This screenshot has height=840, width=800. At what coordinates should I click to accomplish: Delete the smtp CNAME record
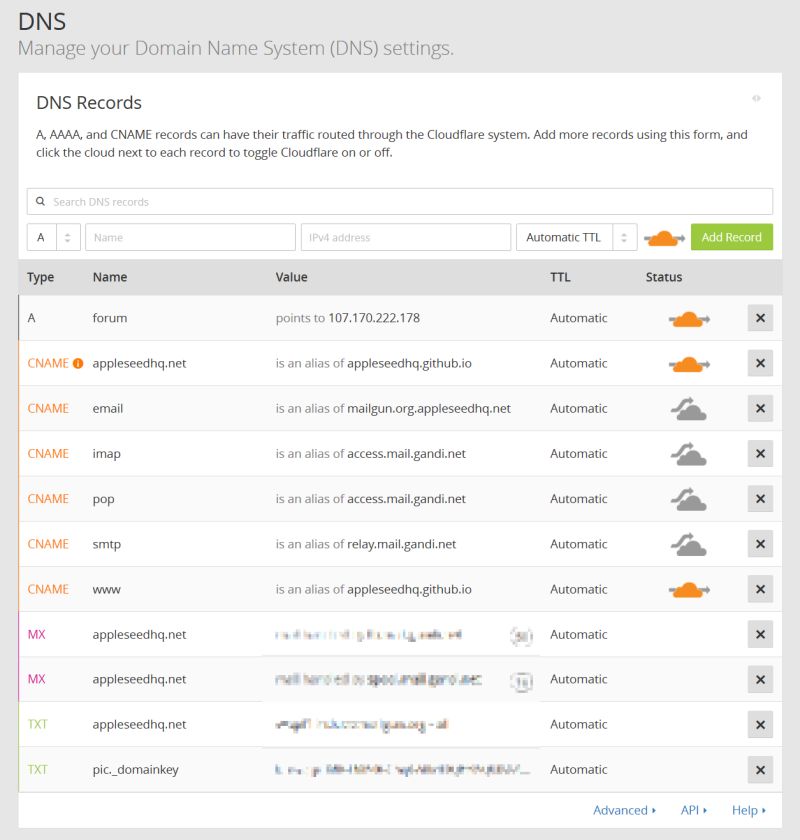[760, 543]
